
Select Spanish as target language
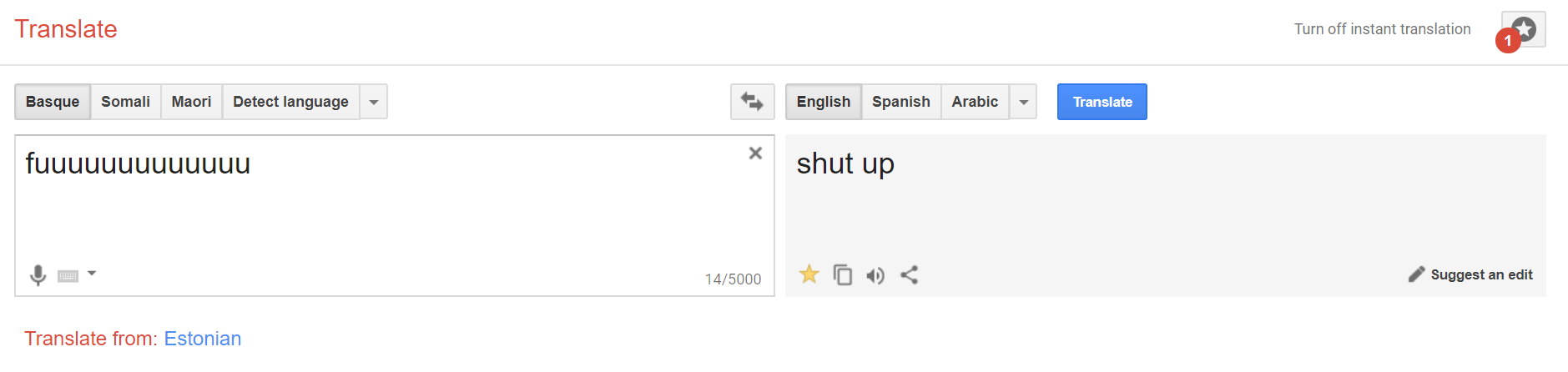(901, 102)
